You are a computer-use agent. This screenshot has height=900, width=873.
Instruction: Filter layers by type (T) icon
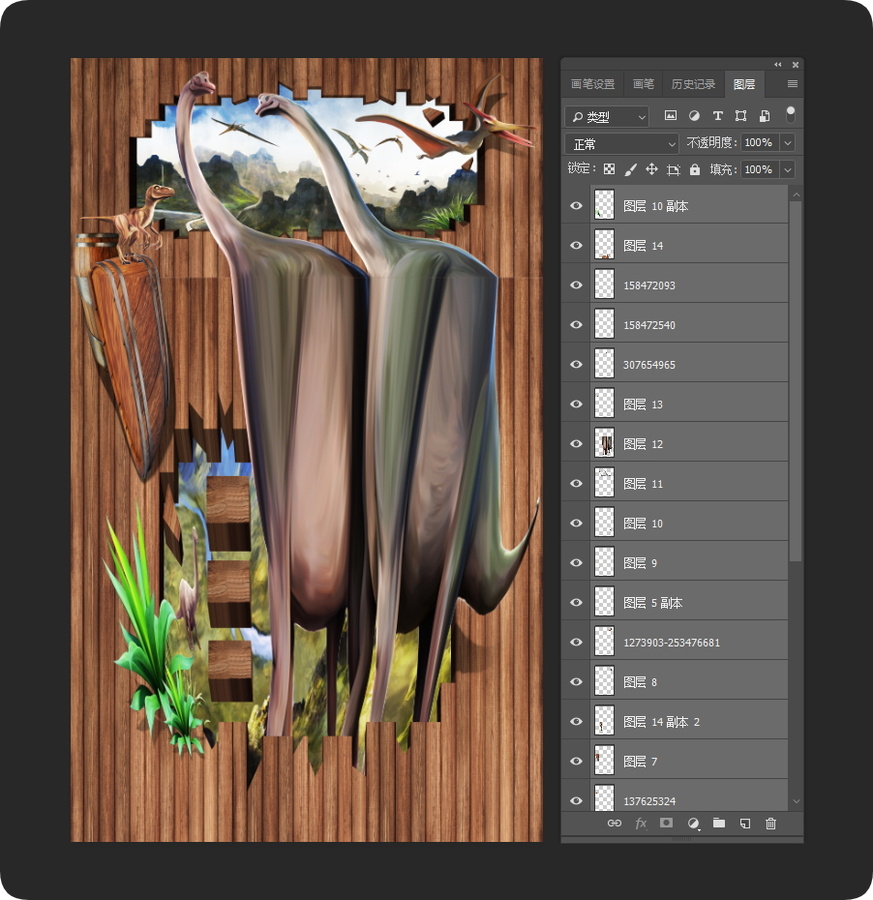(717, 116)
